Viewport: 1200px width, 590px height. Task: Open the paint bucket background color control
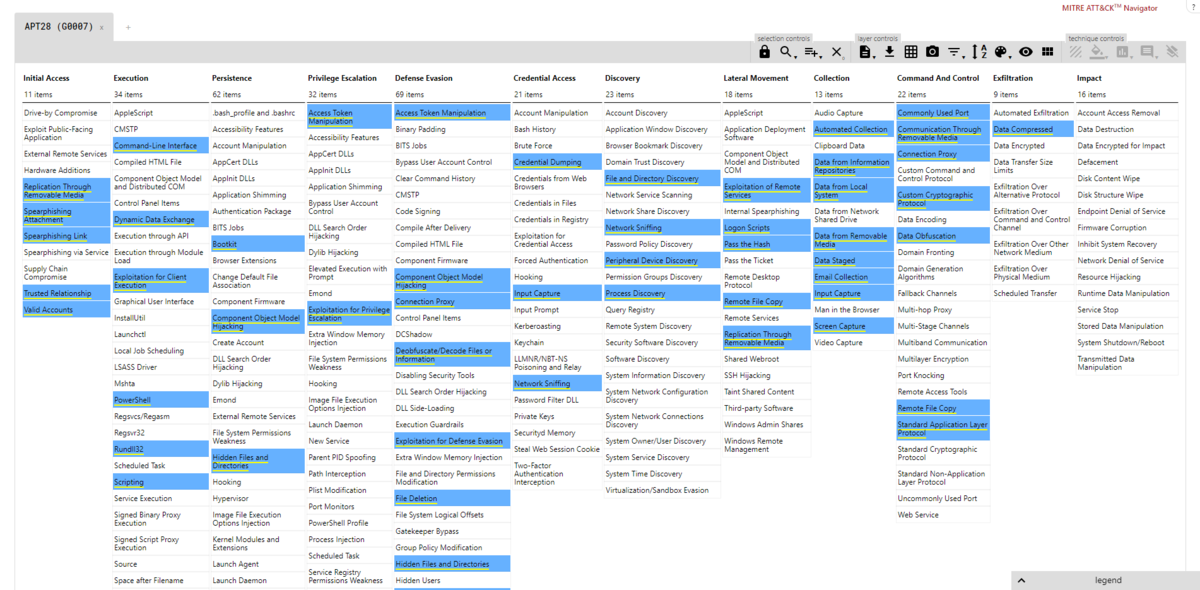tap(1099, 52)
